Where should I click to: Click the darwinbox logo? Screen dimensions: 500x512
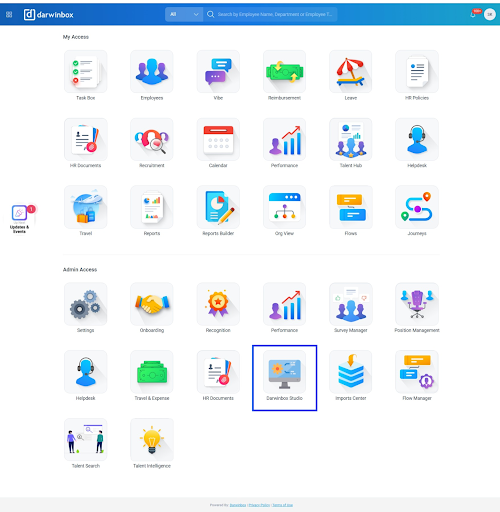pos(48,14)
